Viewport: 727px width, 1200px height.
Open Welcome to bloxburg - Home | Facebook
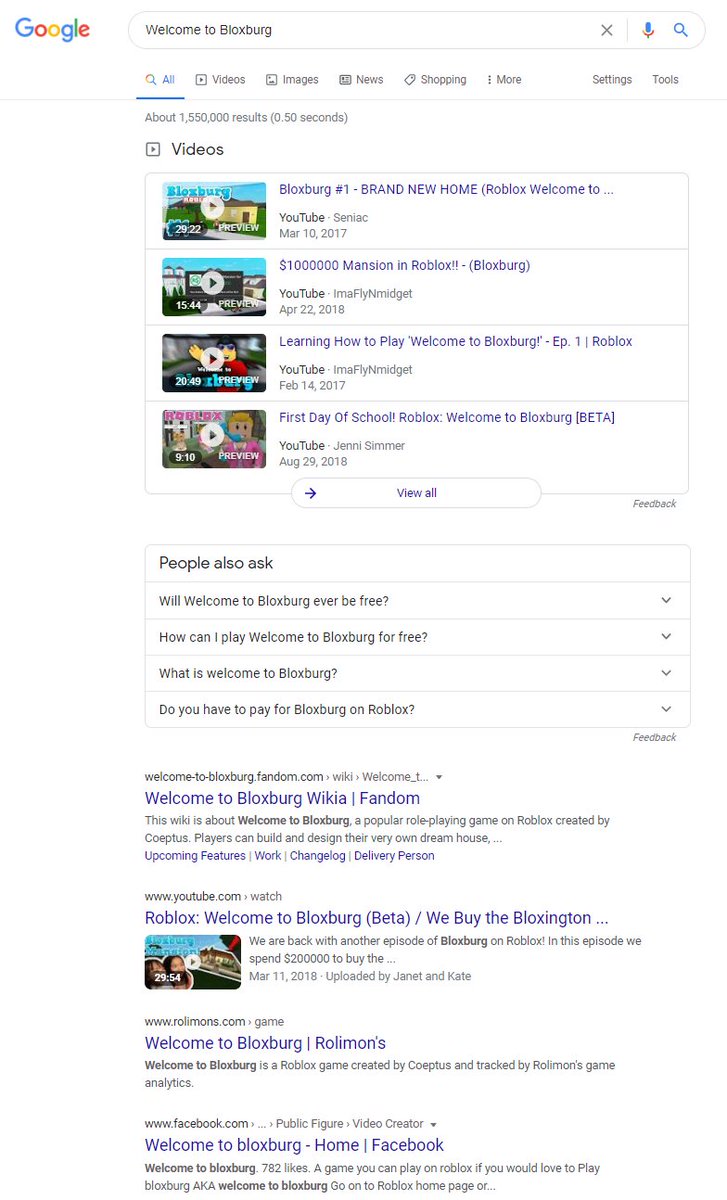coord(294,1145)
